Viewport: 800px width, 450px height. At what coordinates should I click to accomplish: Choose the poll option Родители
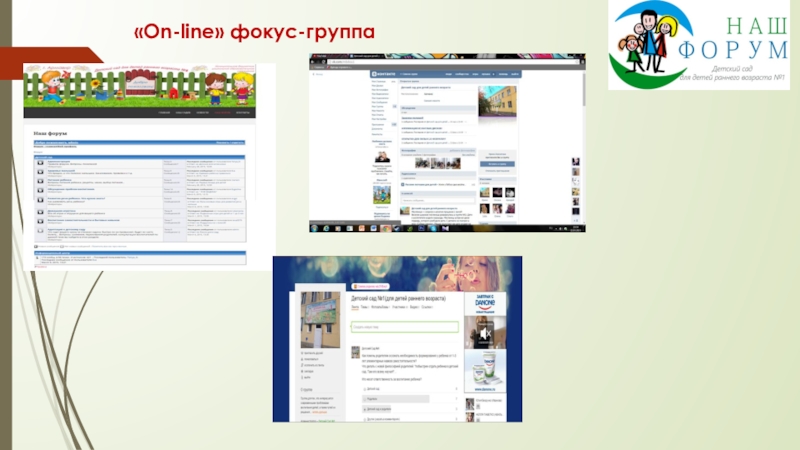[x=410, y=399]
